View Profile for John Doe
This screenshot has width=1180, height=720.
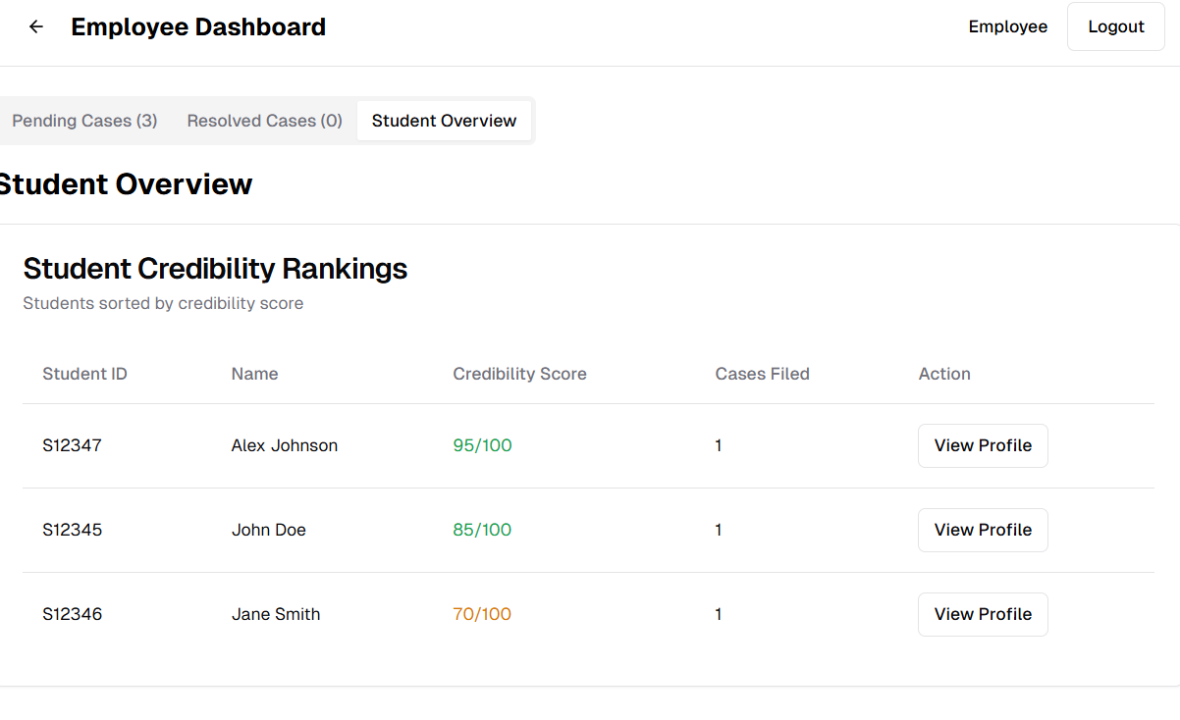[982, 530]
